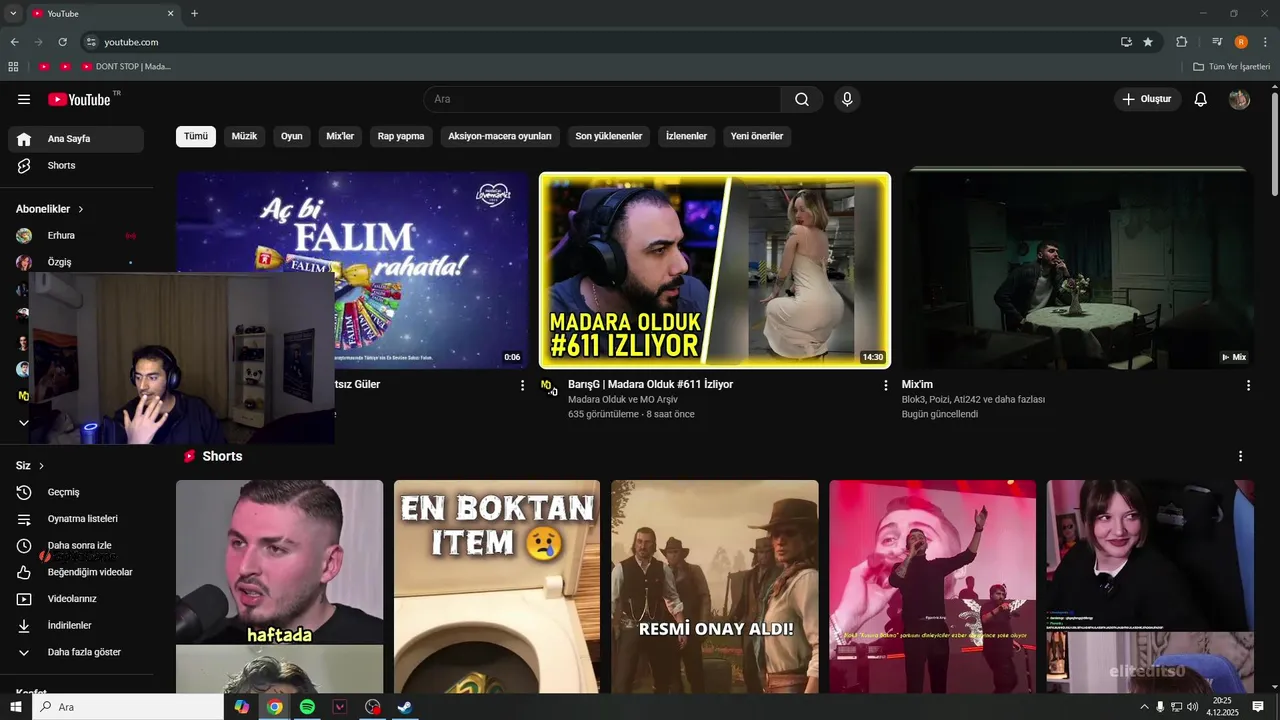Install app icon in address bar
The image size is (1280, 720).
coord(1126,42)
